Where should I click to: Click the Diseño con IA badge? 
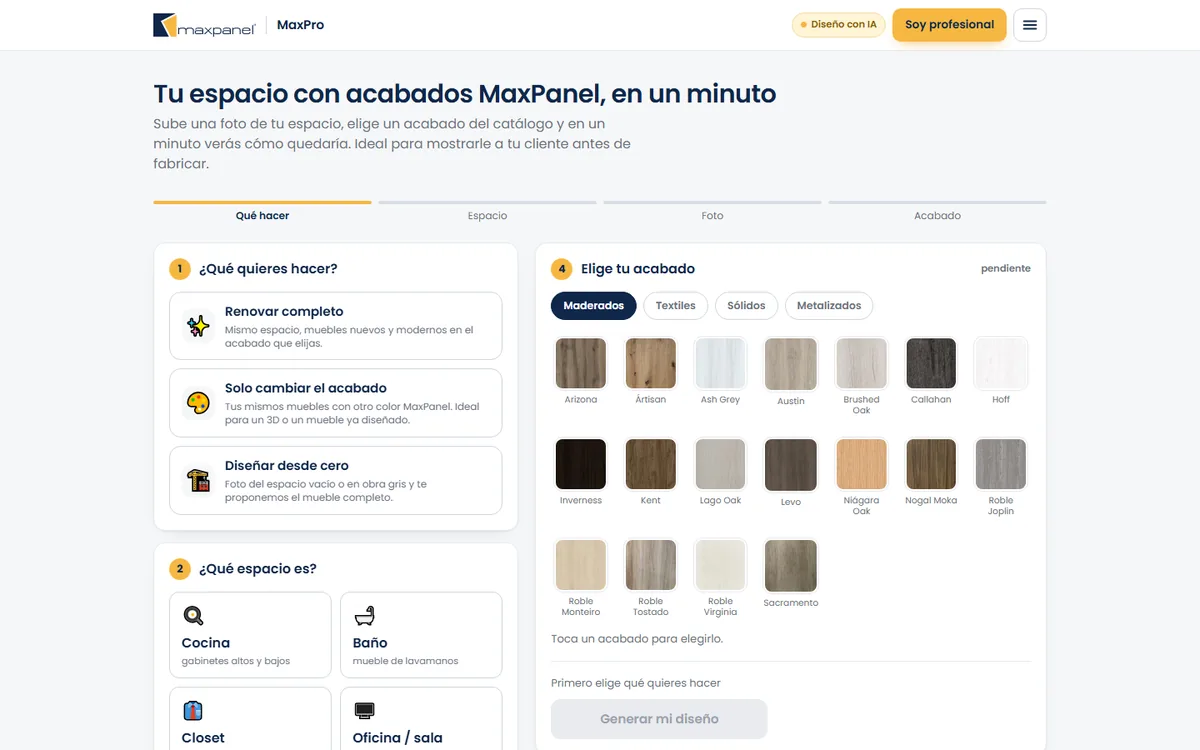(838, 25)
